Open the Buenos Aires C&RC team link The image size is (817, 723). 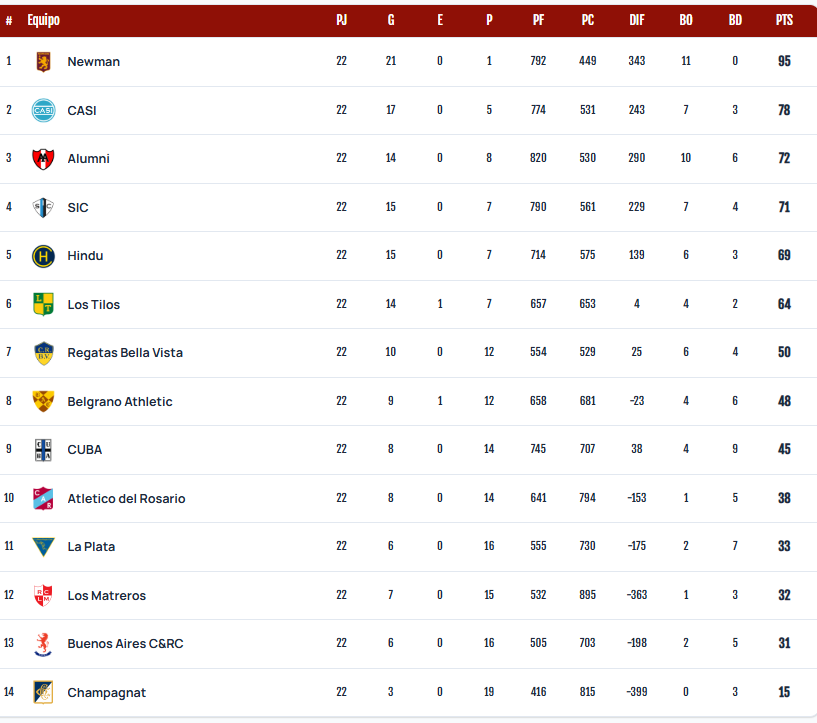pos(126,644)
